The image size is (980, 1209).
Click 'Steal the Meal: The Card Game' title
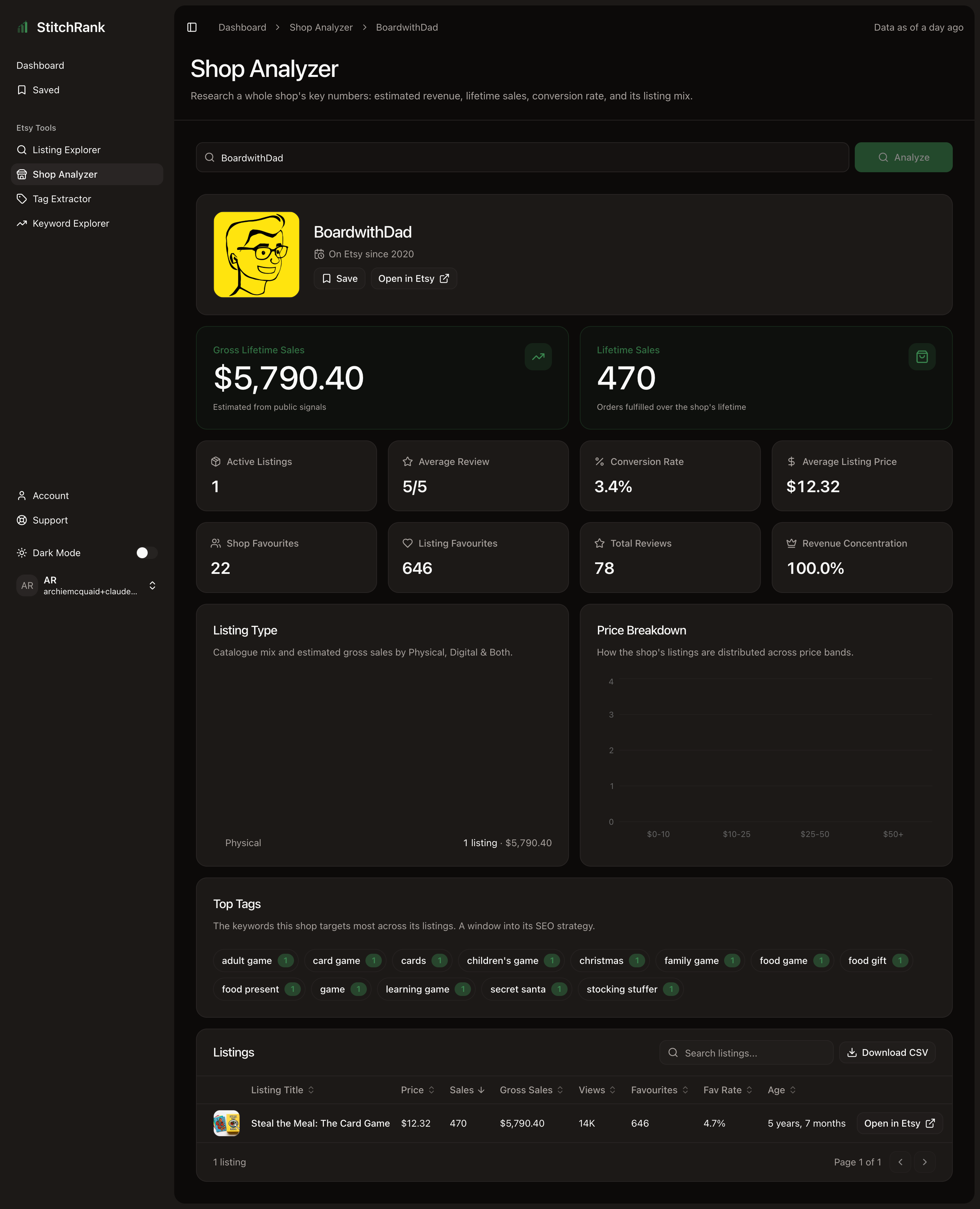(320, 1123)
